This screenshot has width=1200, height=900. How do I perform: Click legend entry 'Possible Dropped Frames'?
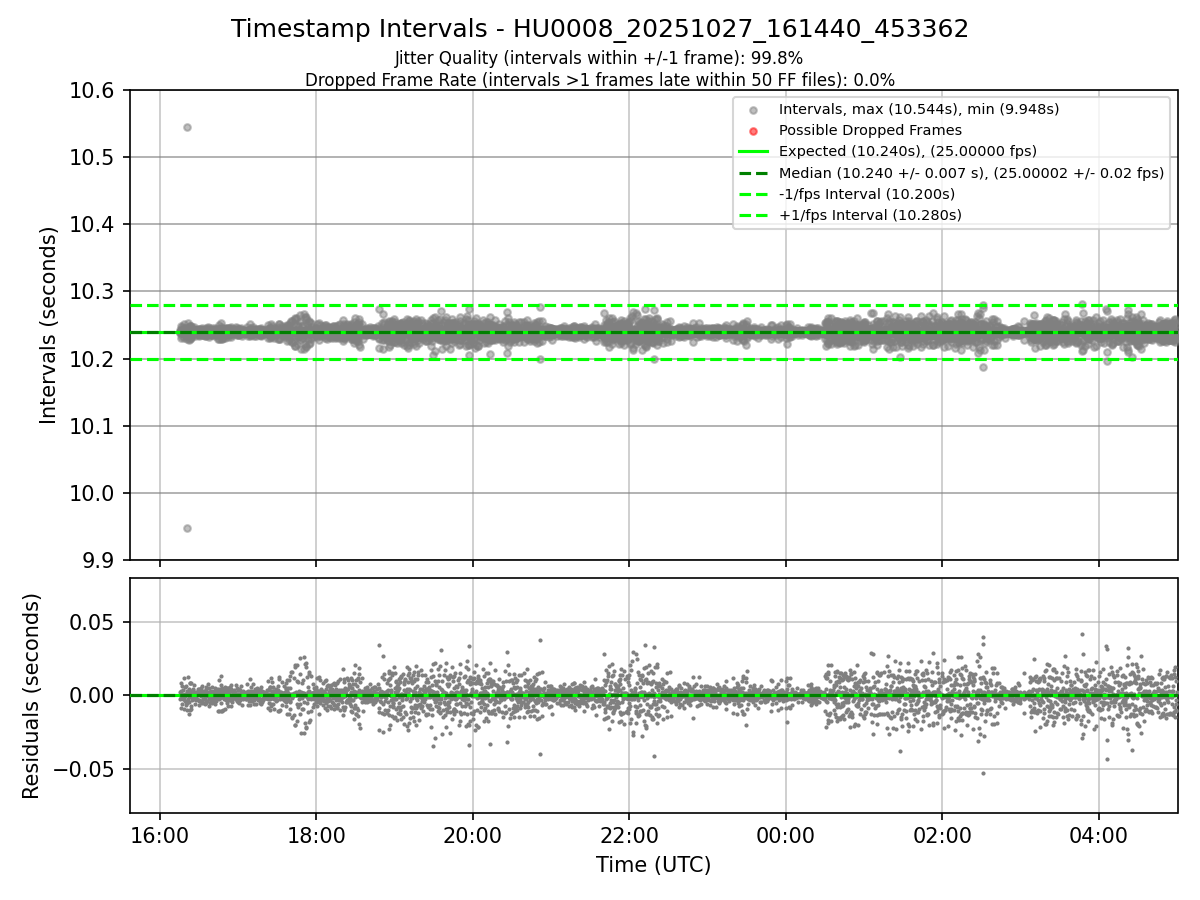pyautogui.click(x=870, y=130)
